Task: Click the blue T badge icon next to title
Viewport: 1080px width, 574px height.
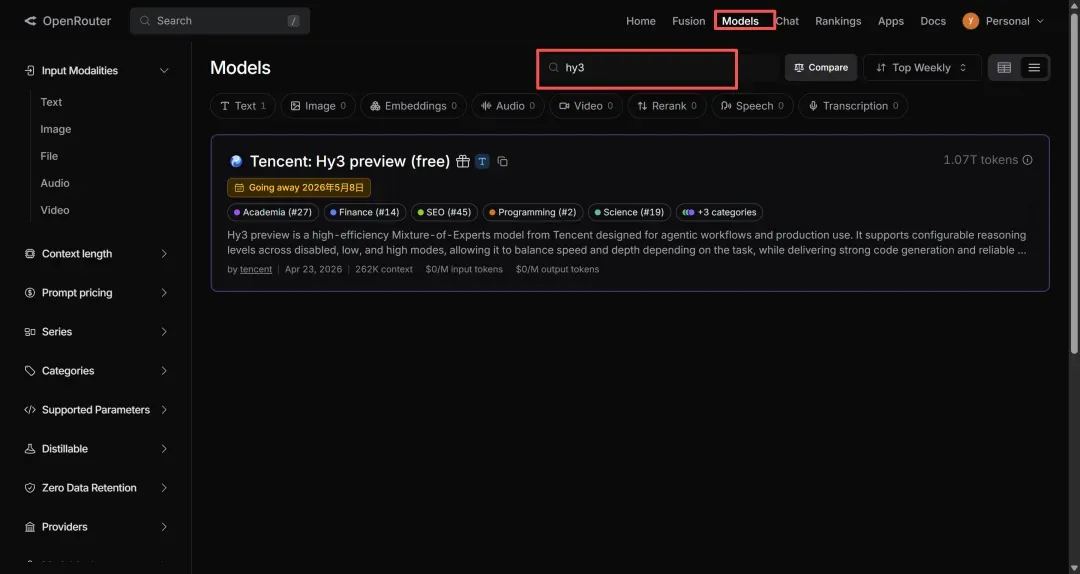Action: pyautogui.click(x=482, y=161)
